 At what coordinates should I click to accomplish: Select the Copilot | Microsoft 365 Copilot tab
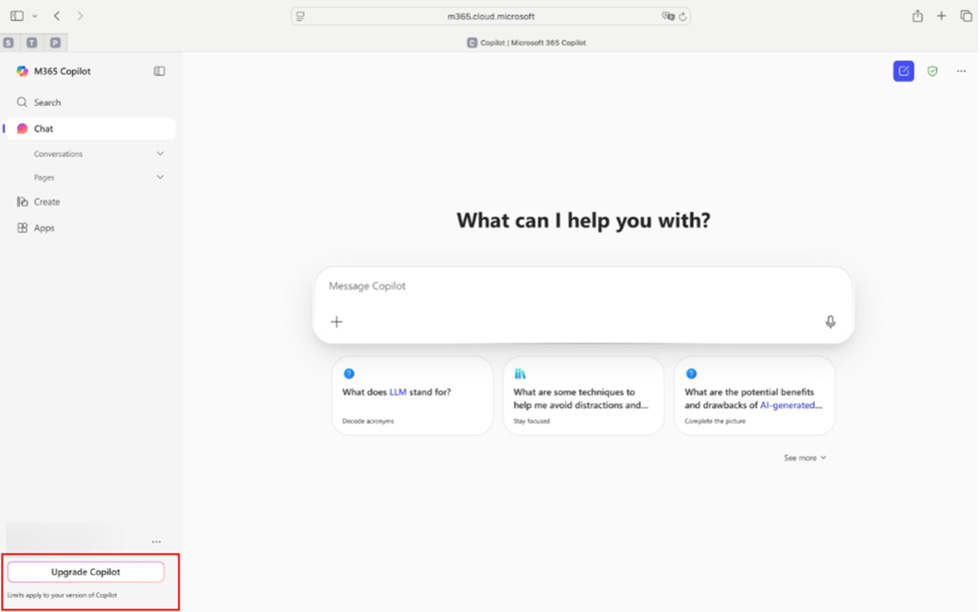pyautogui.click(x=527, y=43)
